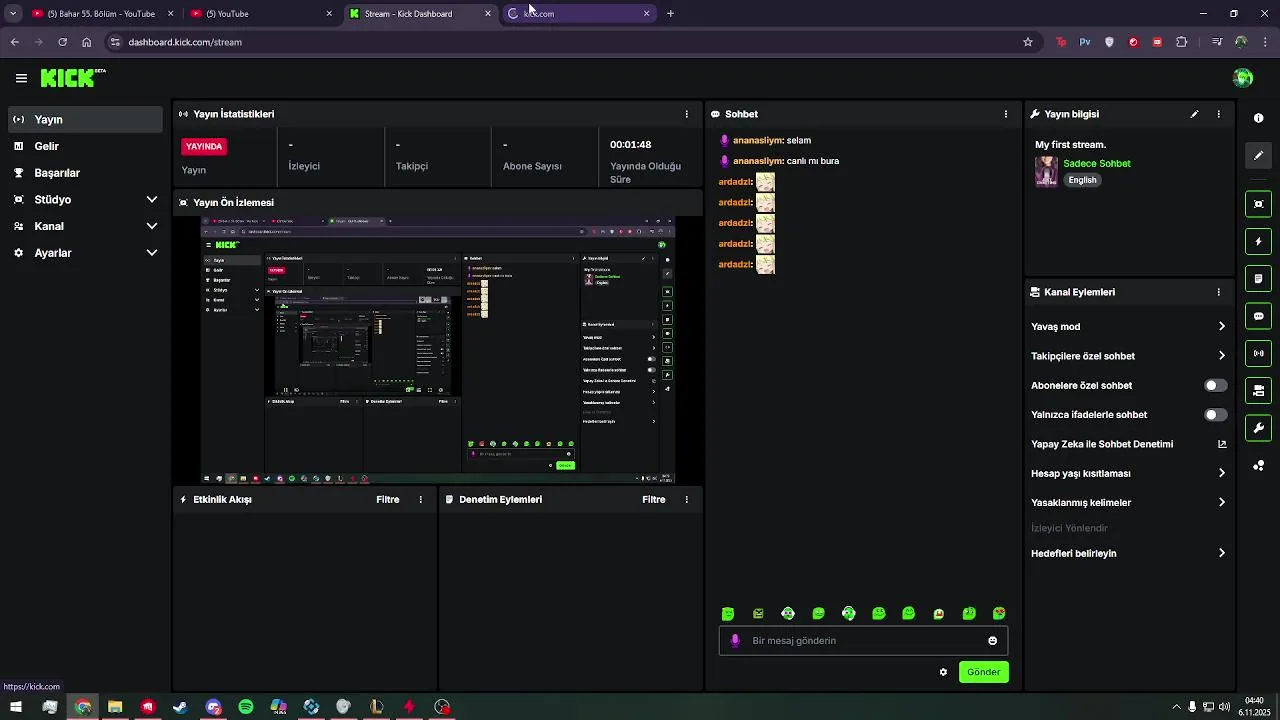Open the volume control in the system tray
Image resolution: width=1280 pixels, height=720 pixels.
(1224, 707)
